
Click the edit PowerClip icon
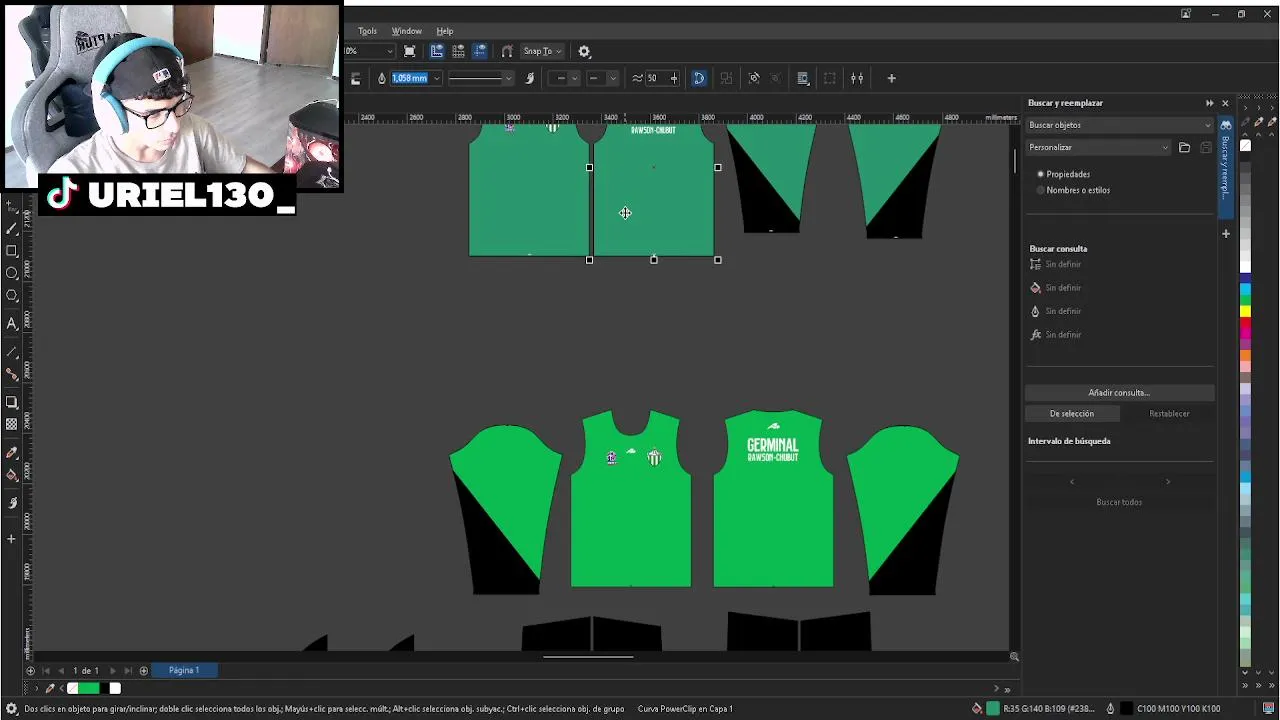pyautogui.click(x=754, y=78)
